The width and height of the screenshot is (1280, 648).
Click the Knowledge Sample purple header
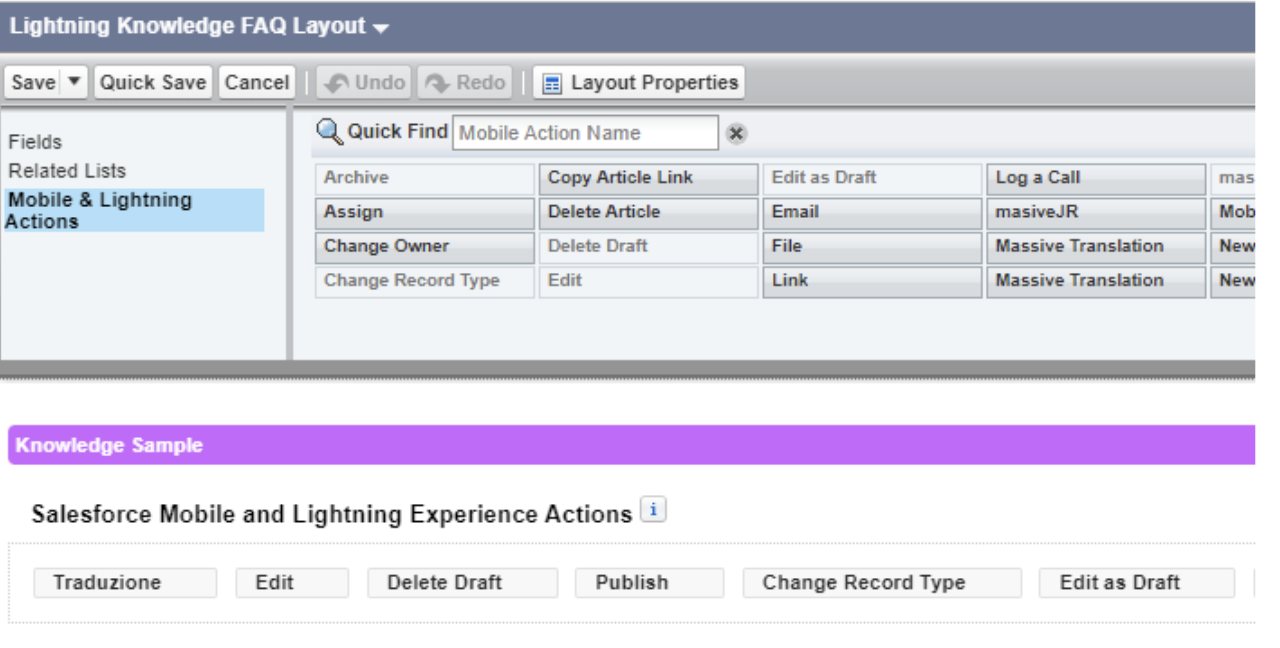click(631, 445)
